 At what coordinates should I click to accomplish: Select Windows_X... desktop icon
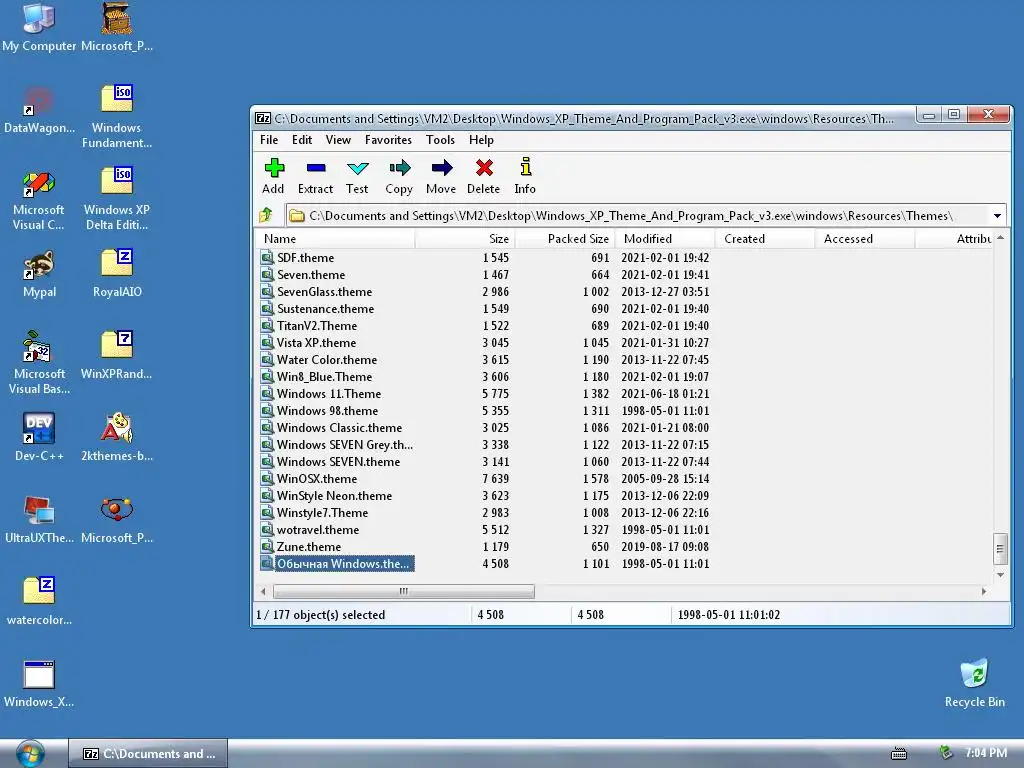tap(39, 683)
